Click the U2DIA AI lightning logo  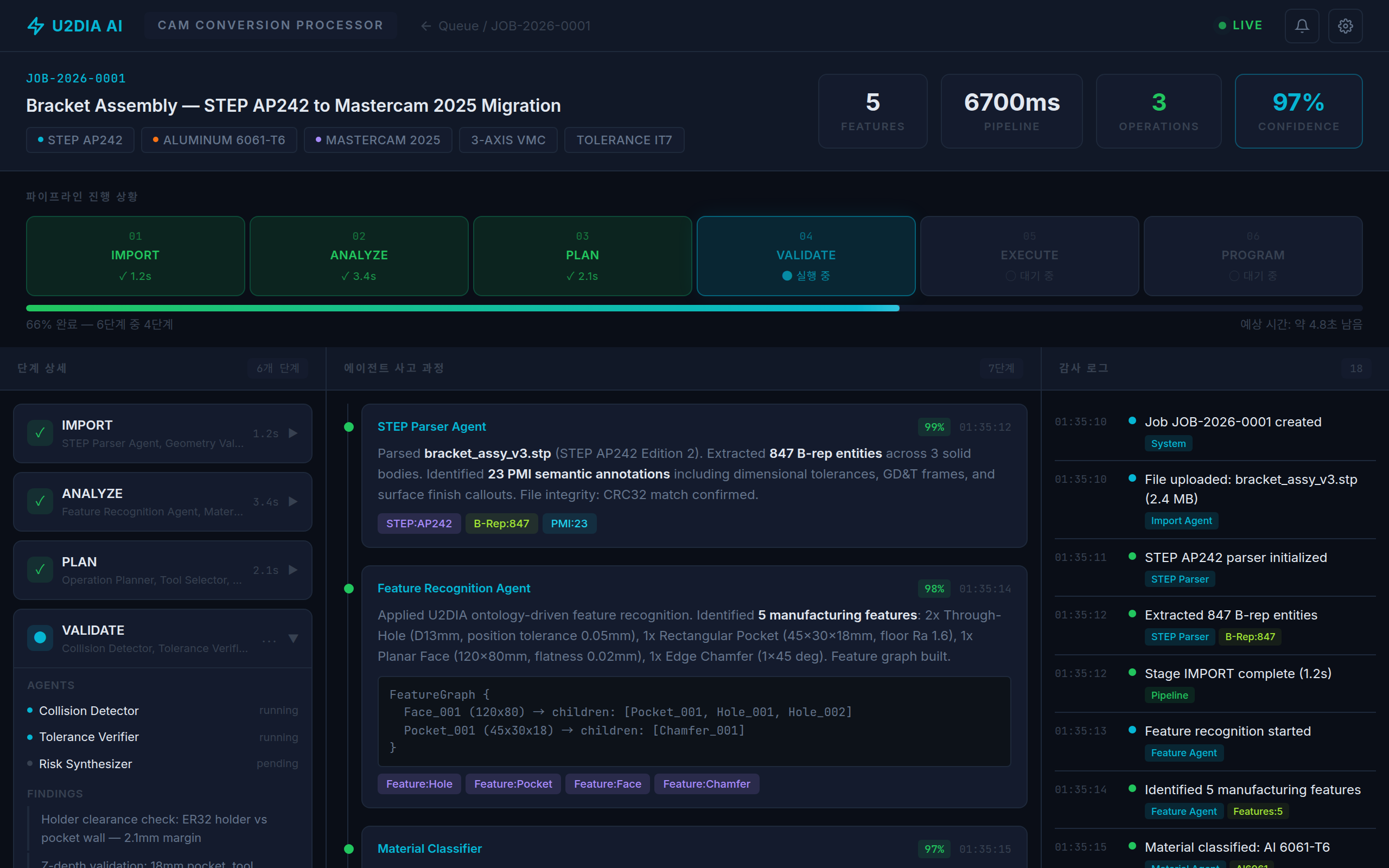tap(36, 26)
